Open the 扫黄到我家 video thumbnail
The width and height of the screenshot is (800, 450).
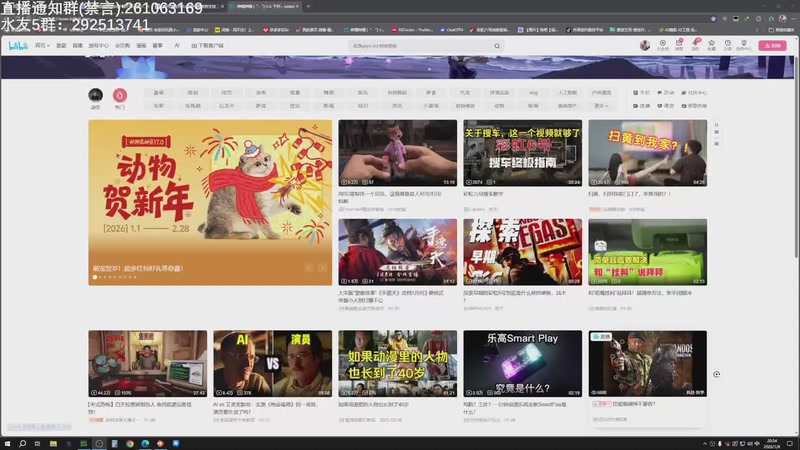tap(647, 153)
